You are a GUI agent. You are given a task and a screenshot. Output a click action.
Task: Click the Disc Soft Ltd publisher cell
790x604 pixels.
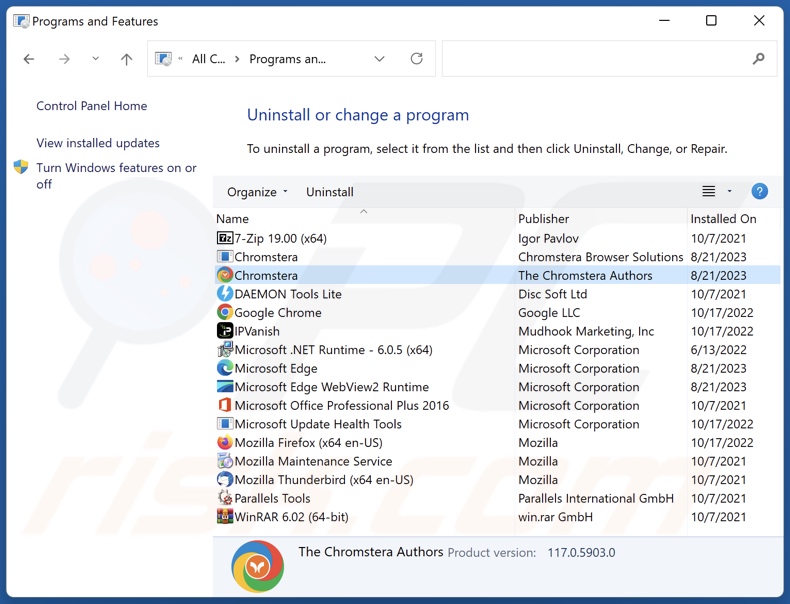552,294
